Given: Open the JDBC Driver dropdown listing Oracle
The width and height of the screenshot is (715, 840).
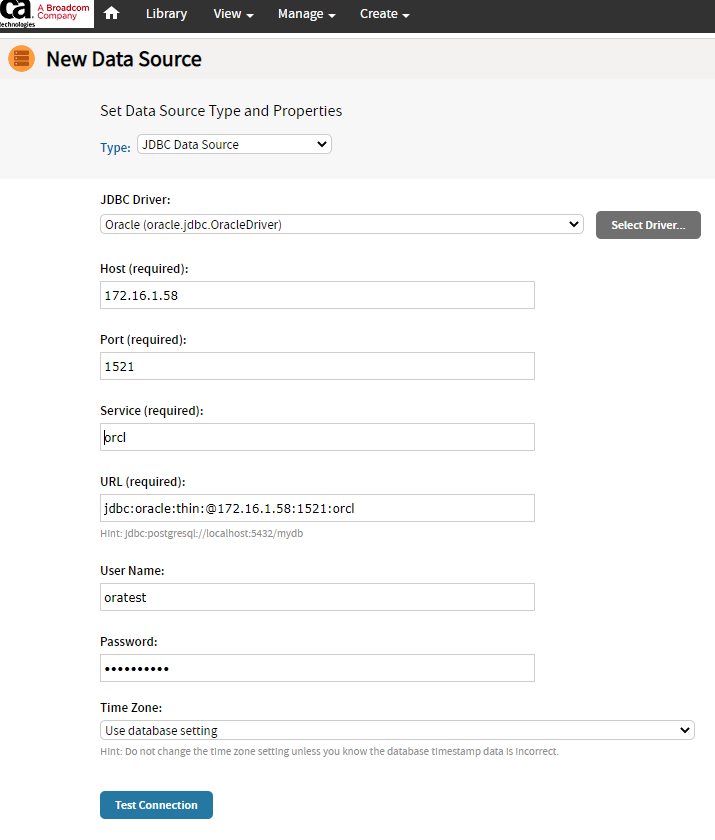Looking at the screenshot, I should click(x=340, y=224).
